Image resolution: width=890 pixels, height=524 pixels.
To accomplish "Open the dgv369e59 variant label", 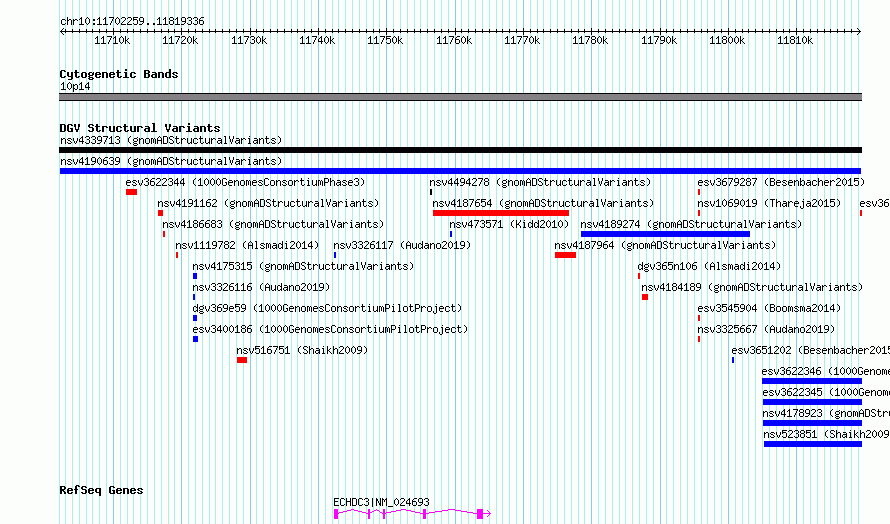I will [x=327, y=308].
